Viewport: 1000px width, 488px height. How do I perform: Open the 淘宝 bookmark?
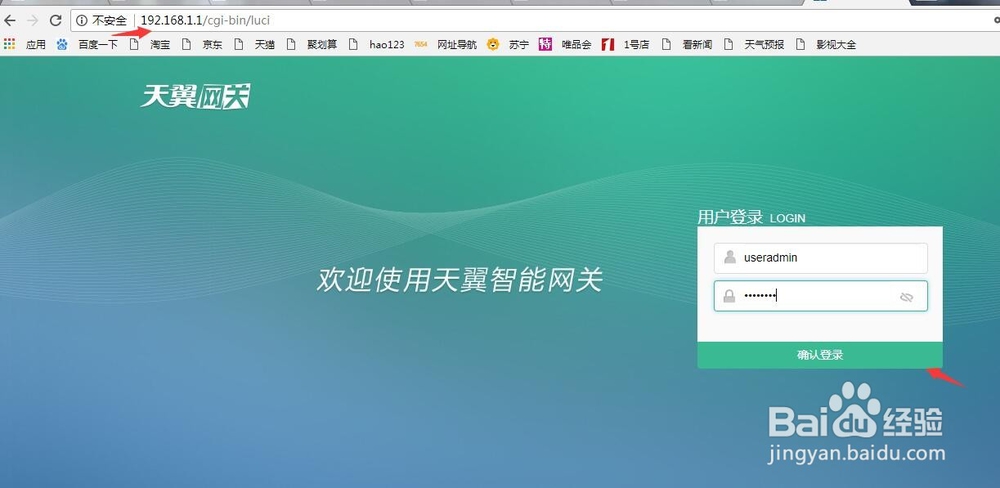151,45
